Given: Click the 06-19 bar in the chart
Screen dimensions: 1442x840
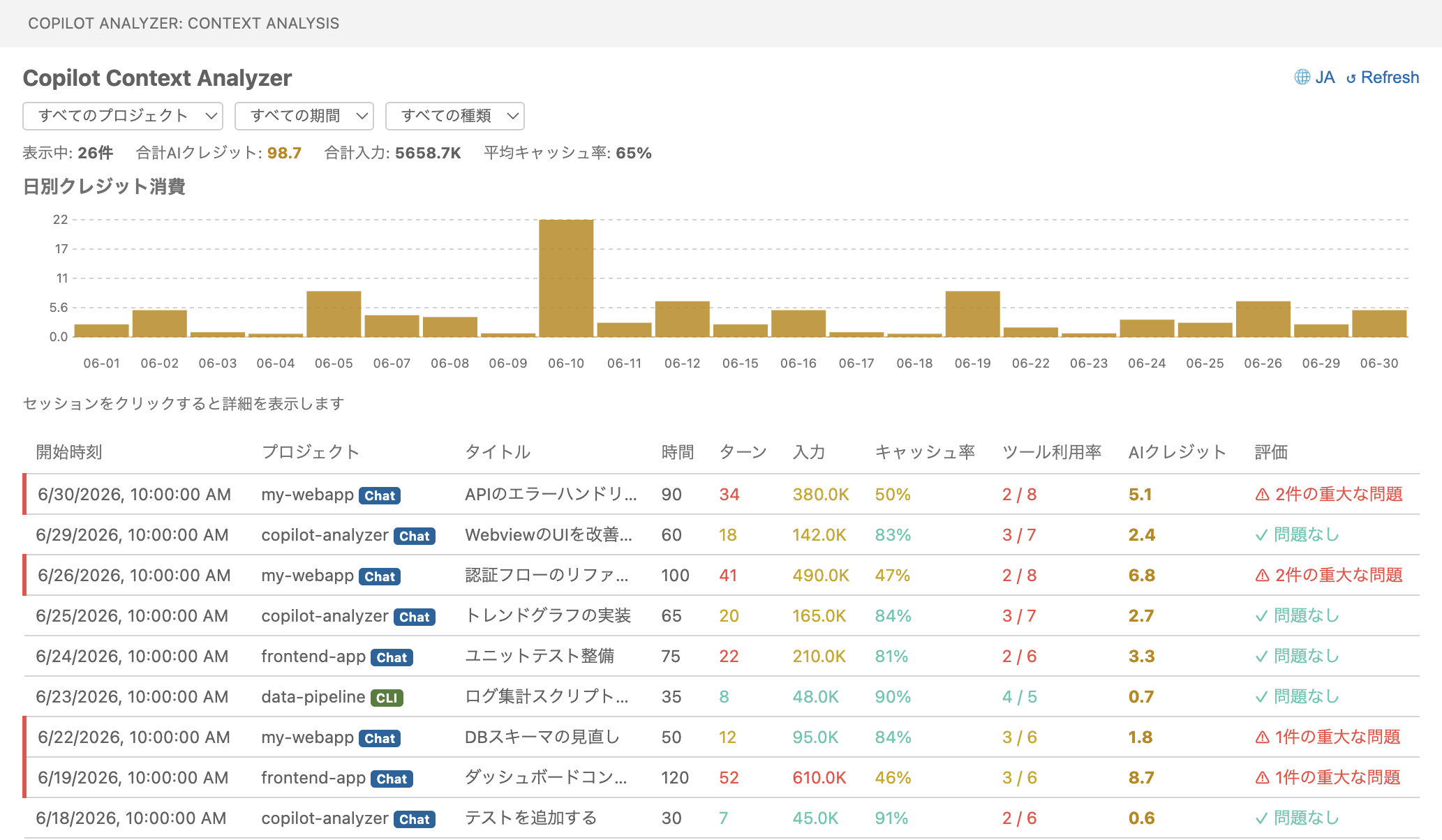Looking at the screenshot, I should click(x=972, y=314).
